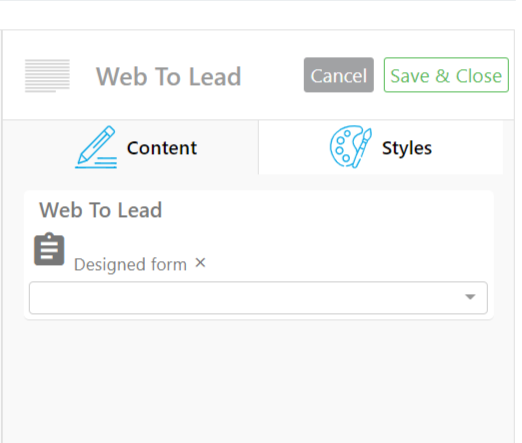
Task: Click the Designed form label text
Action: pos(130,265)
